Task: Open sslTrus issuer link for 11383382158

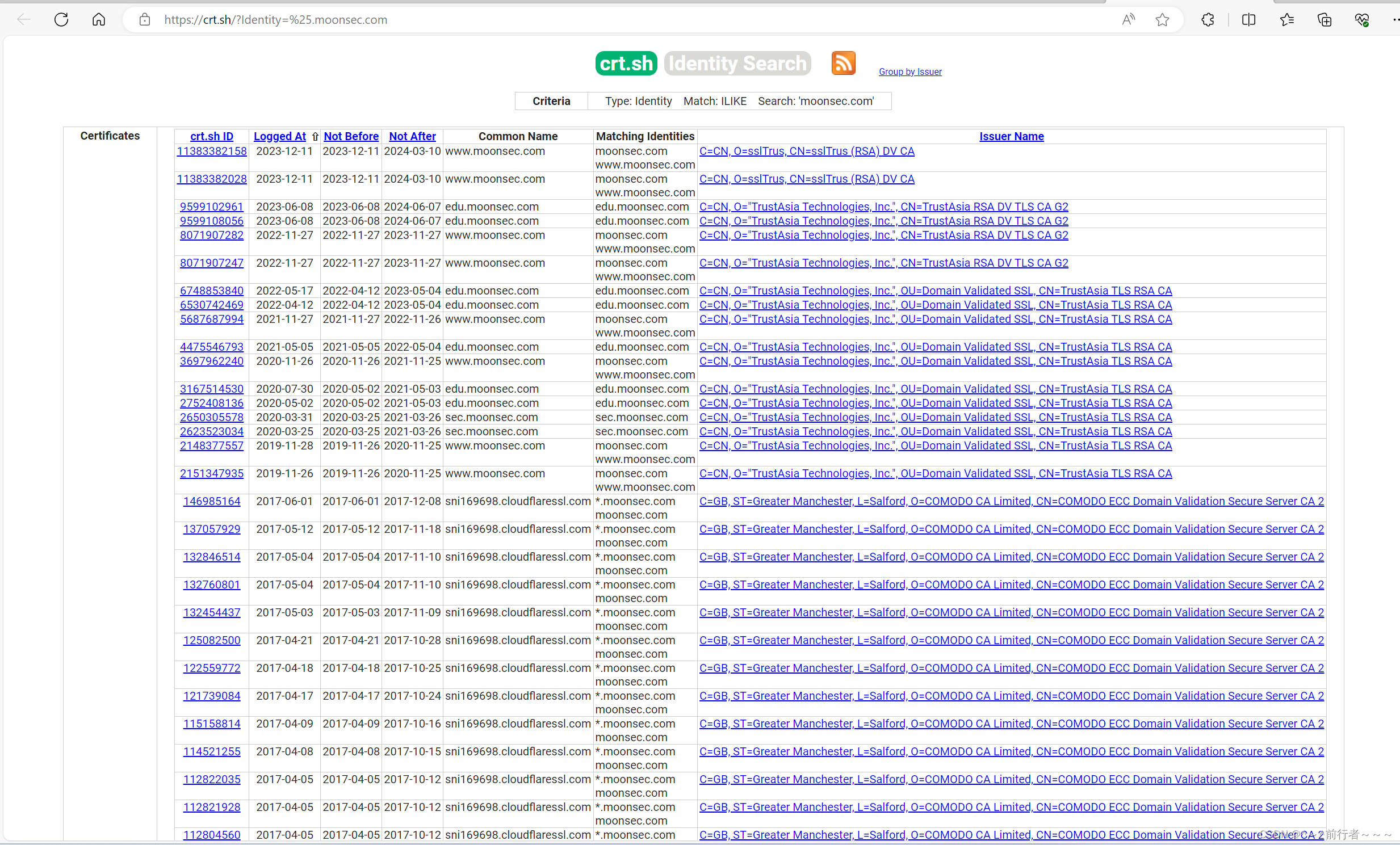Action: point(807,151)
